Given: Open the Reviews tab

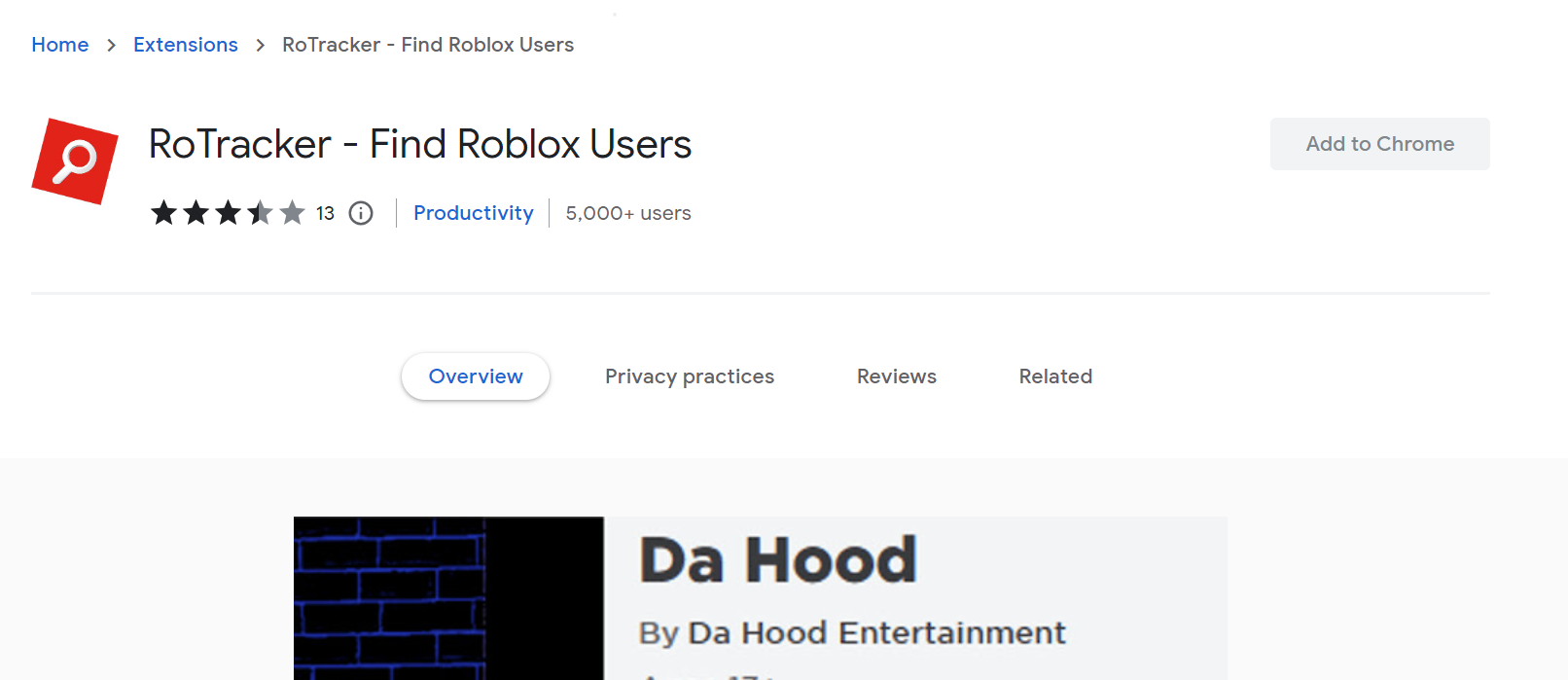Looking at the screenshot, I should coord(897,376).
